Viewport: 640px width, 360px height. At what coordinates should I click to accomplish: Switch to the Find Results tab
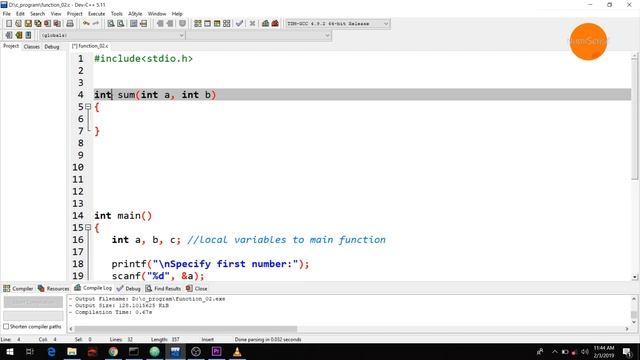pyautogui.click(x=163, y=288)
